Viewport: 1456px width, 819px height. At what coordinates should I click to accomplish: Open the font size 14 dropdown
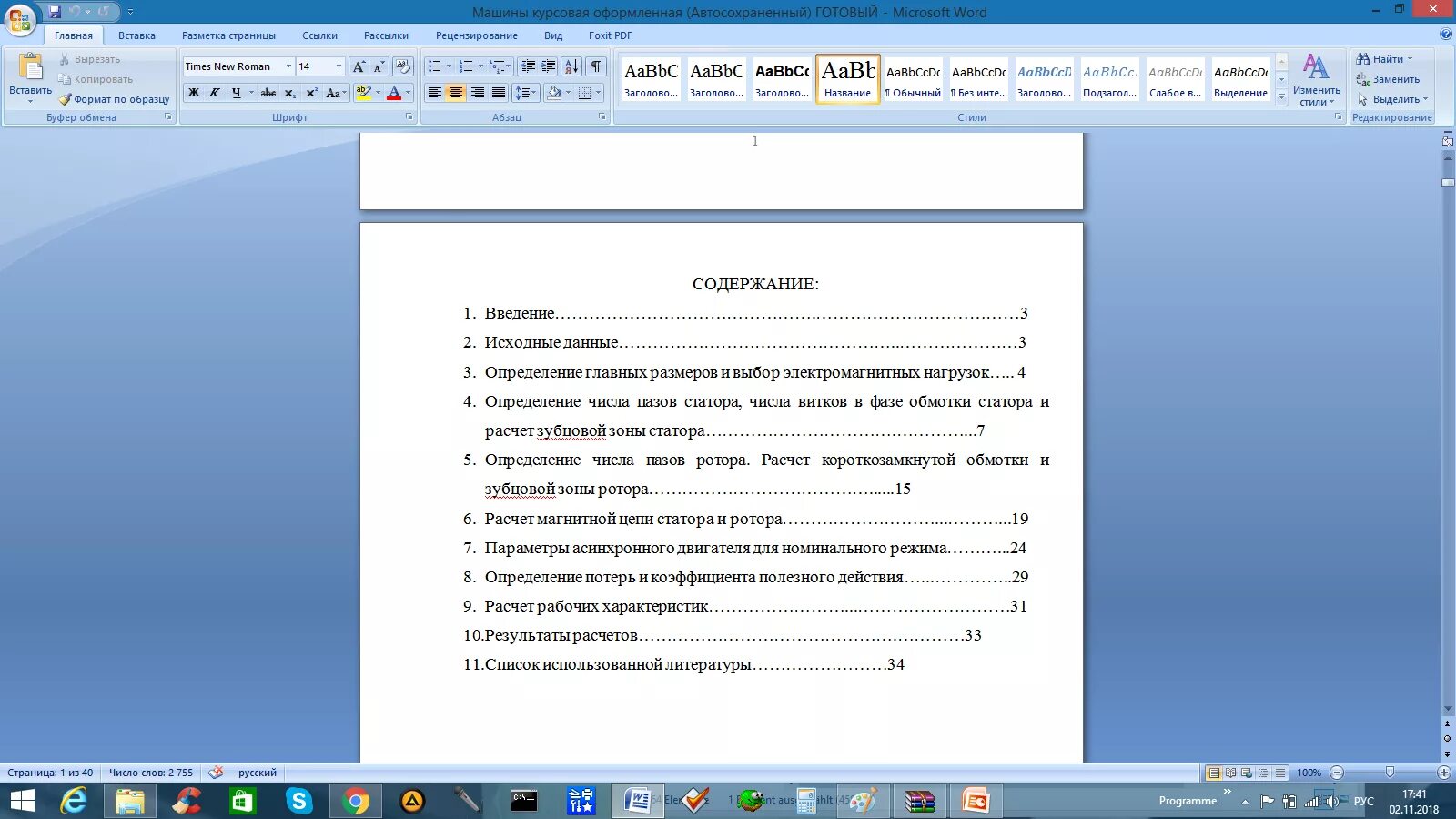(339, 66)
